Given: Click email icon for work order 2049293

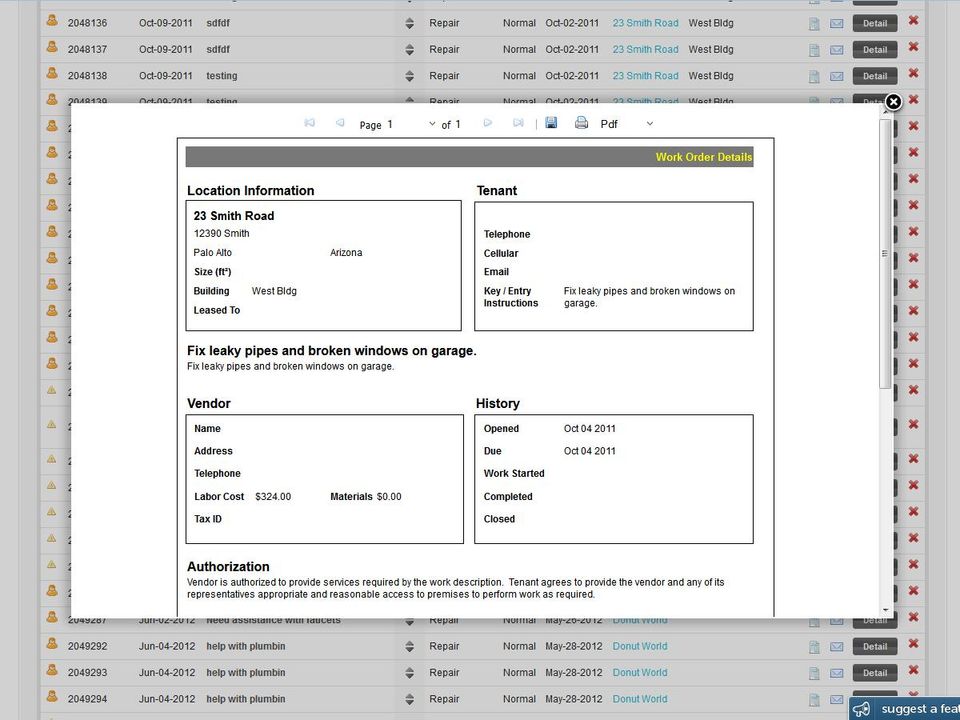Looking at the screenshot, I should click(x=836, y=673).
